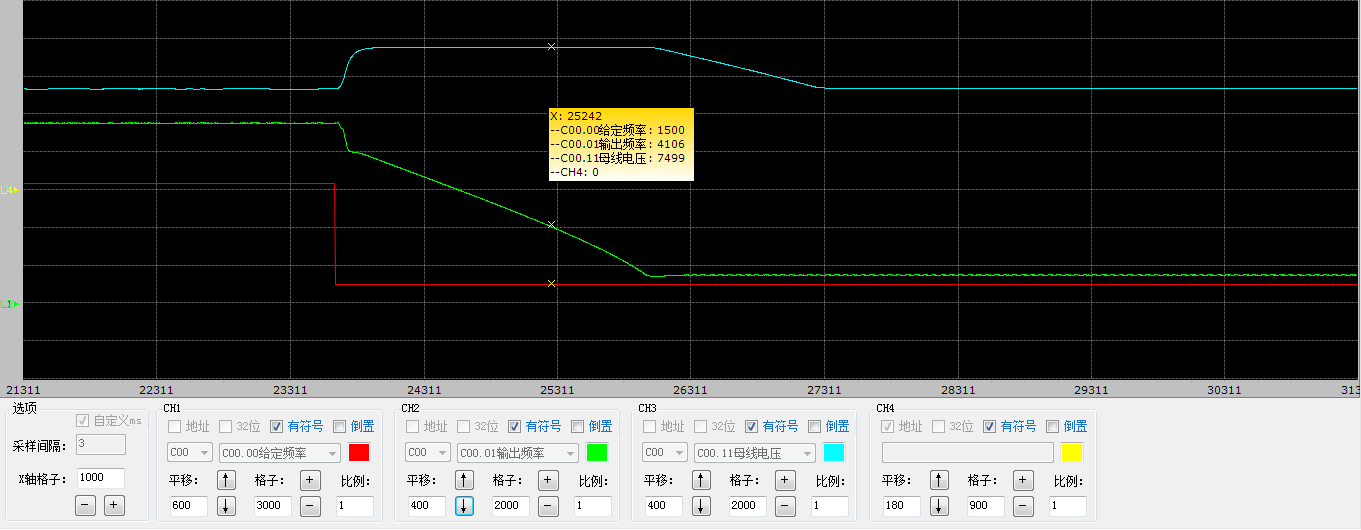The width and height of the screenshot is (1361, 530).
Task: Click the CH2 green color swatch
Action: pos(597,453)
